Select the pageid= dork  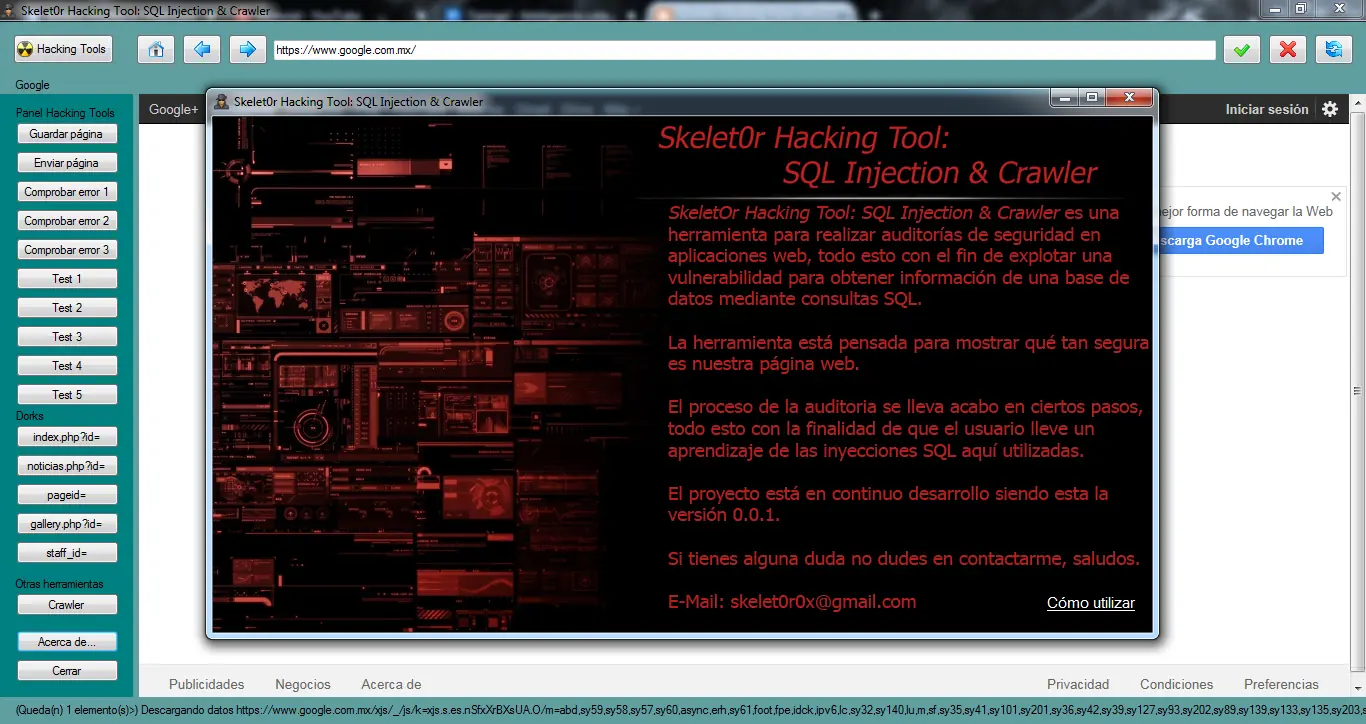[67, 495]
